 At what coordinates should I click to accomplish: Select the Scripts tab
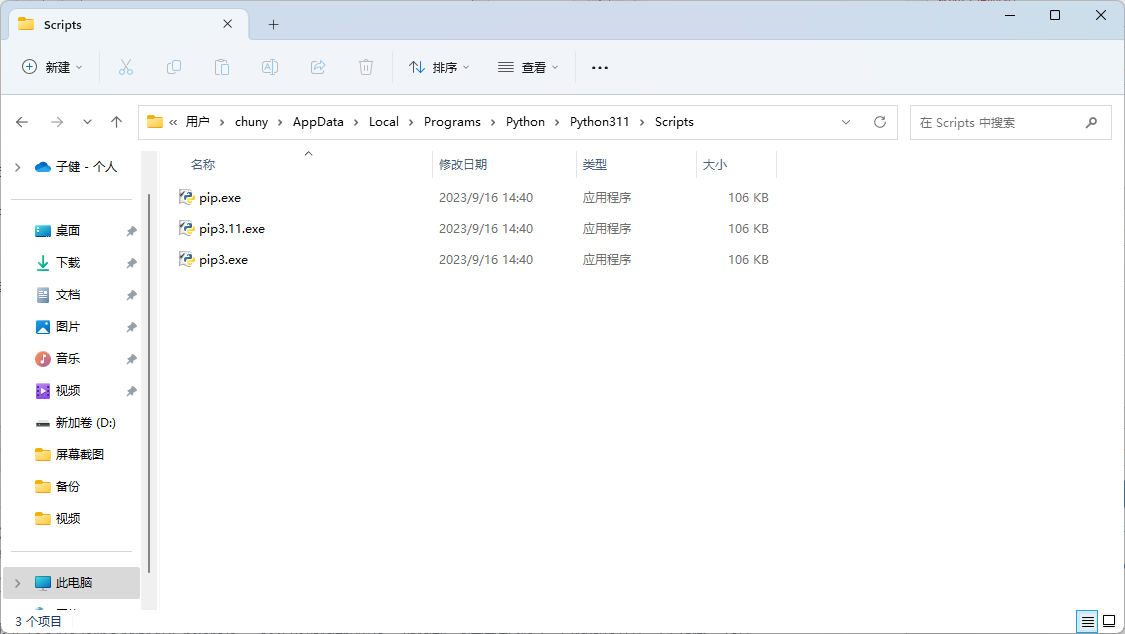129,24
